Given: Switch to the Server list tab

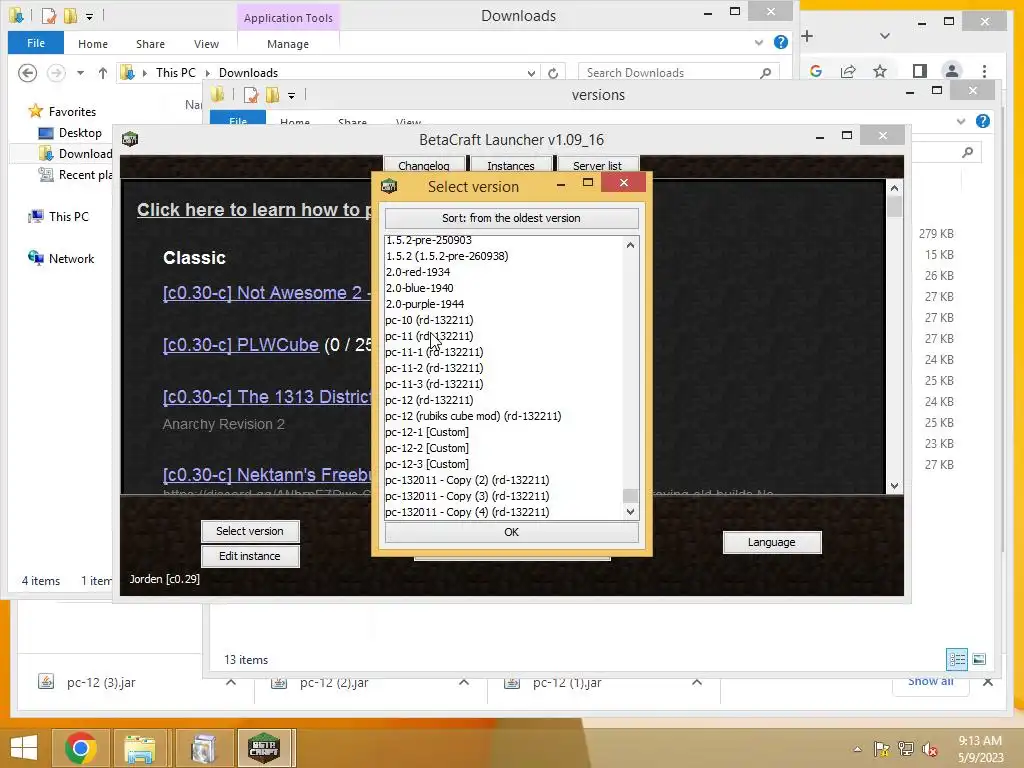Looking at the screenshot, I should pyautogui.click(x=598, y=165).
